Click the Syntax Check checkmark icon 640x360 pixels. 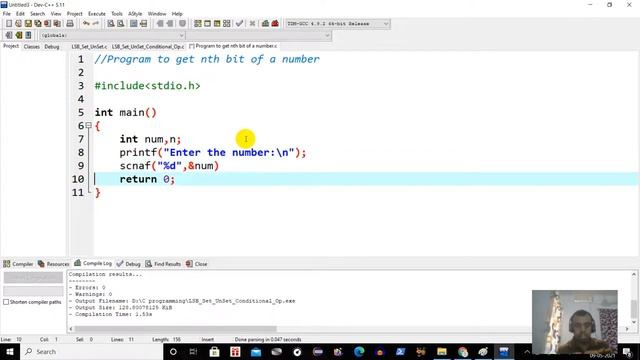(240, 24)
